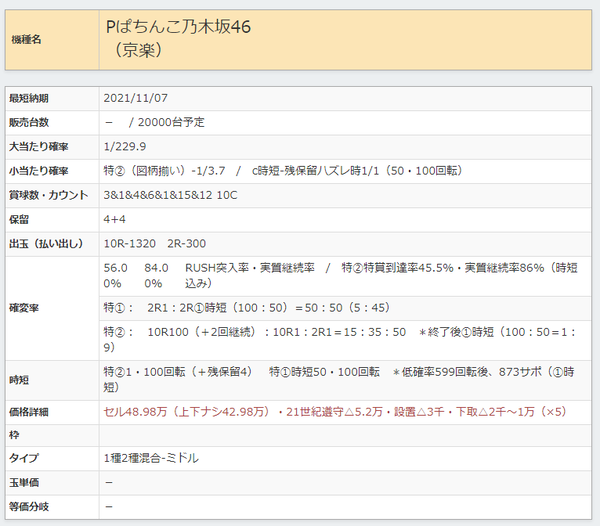Click the 大当たり確率 label
Screen dimensions: 600x526
(39, 147)
